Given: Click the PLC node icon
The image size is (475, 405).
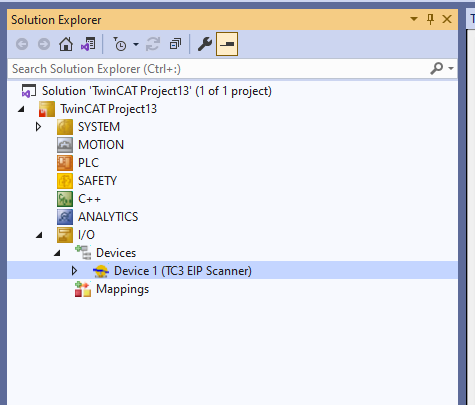Looking at the screenshot, I should 65,163.
